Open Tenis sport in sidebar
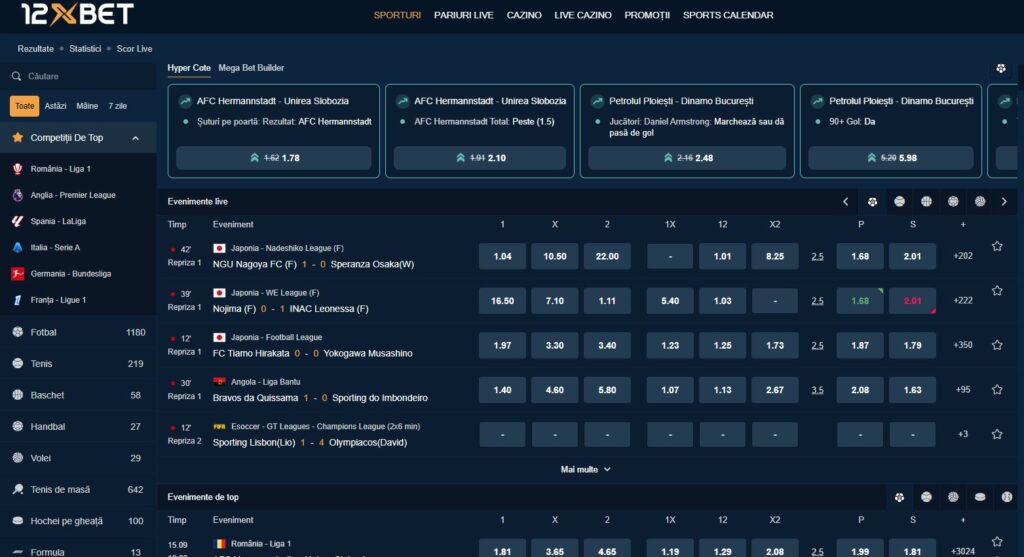 point(78,364)
